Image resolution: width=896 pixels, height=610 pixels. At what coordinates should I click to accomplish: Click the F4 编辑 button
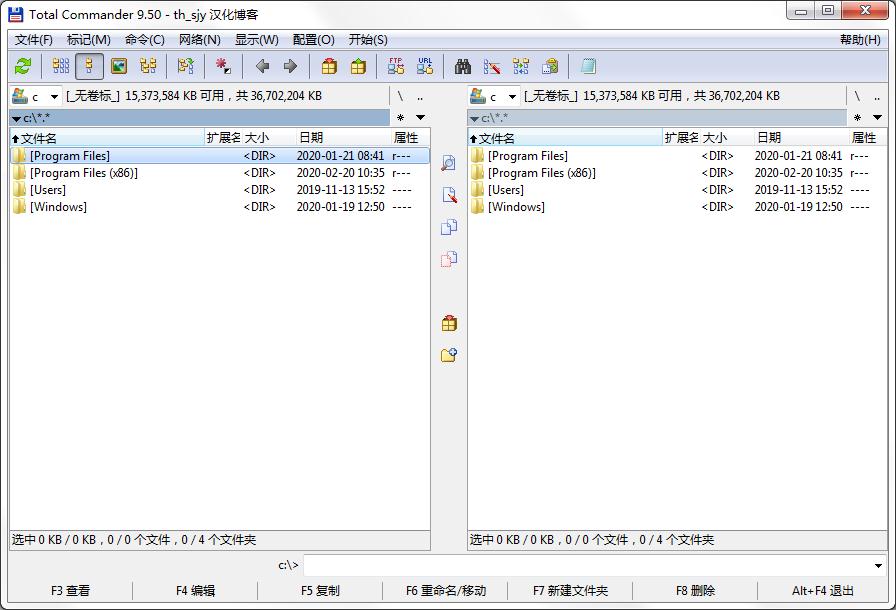tap(195, 591)
